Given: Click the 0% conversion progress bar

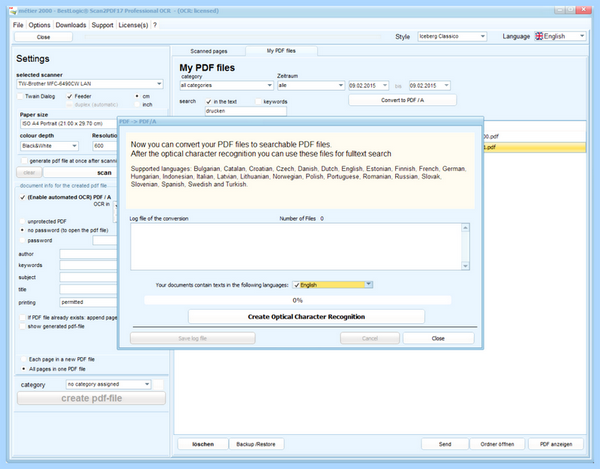Looking at the screenshot, I should (298, 301).
